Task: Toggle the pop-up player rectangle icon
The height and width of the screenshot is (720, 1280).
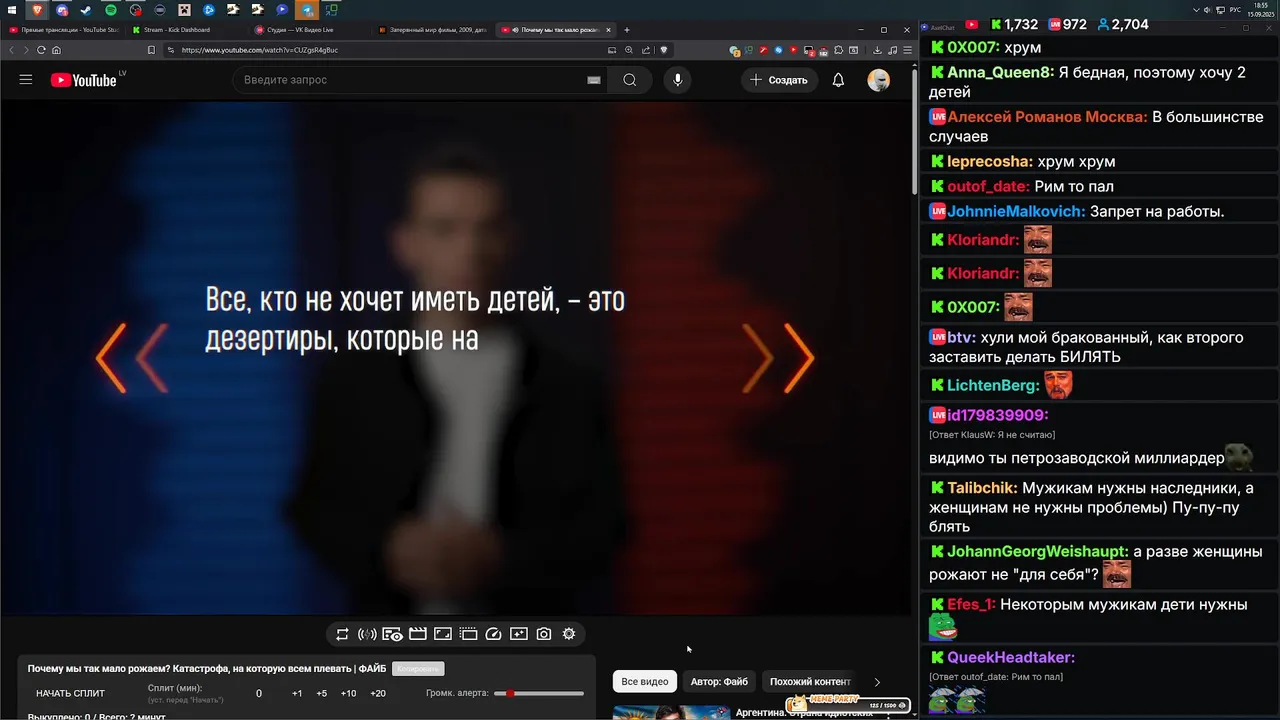Action: coord(443,634)
